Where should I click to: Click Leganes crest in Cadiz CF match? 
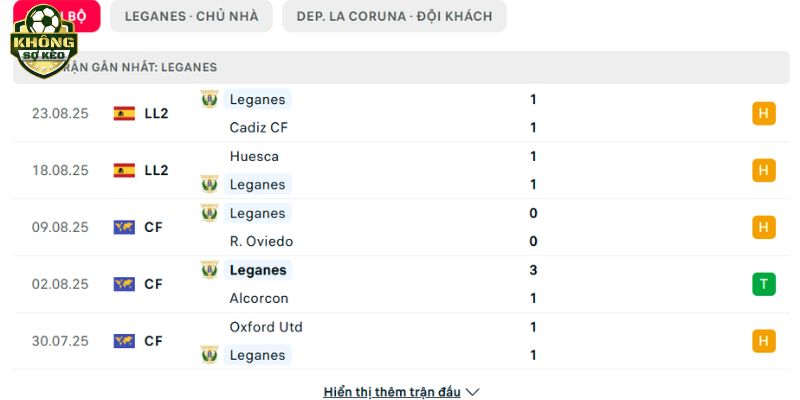pyautogui.click(x=209, y=99)
